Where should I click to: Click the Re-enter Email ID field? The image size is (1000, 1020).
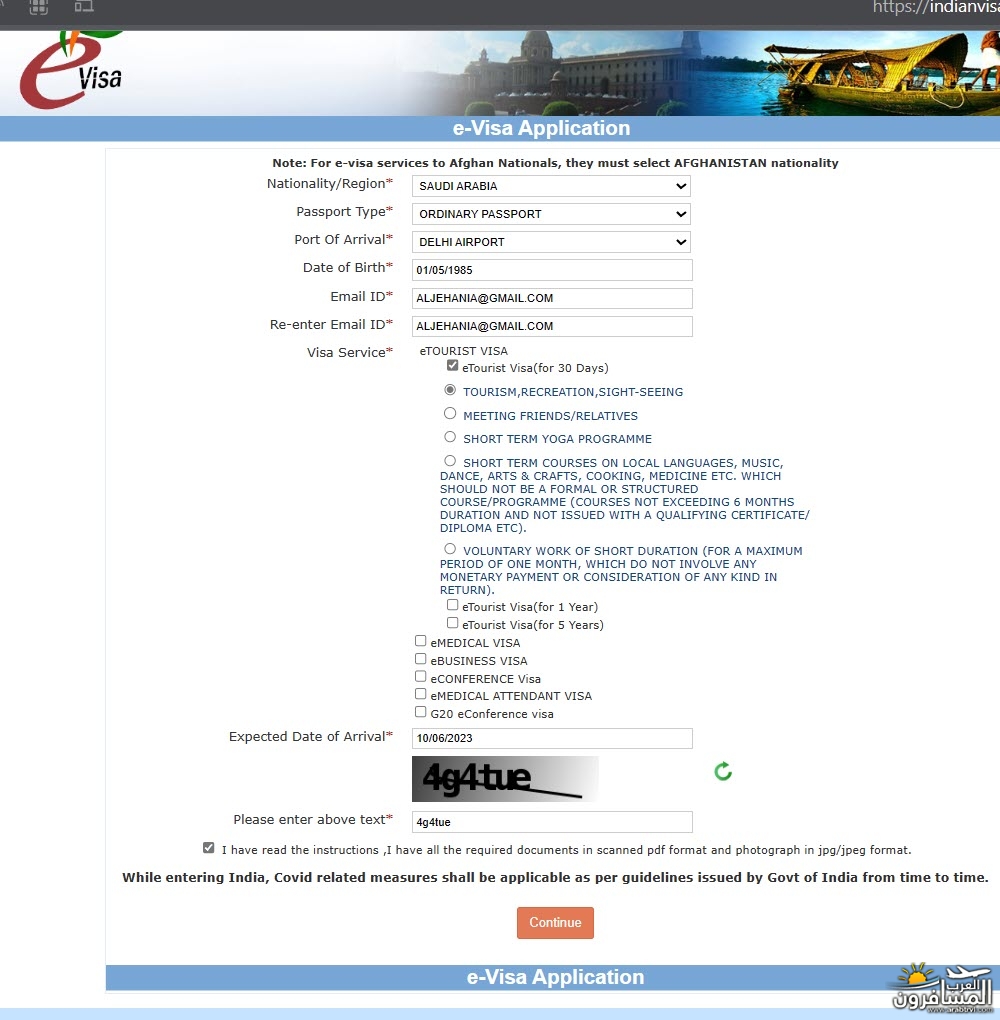click(x=552, y=326)
